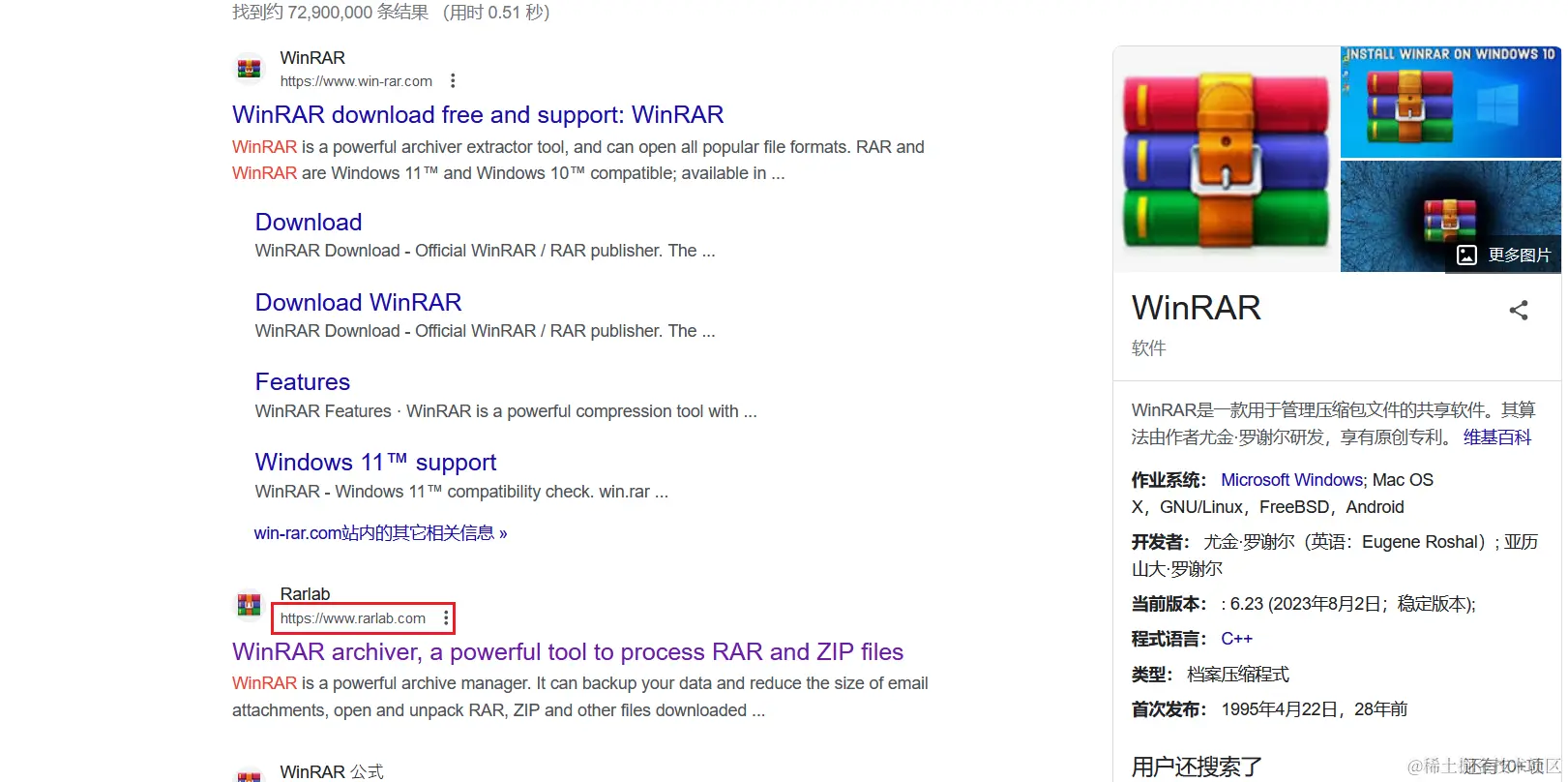Click the WinRAR favicon beside 'WinRAR 公式' result
The width and height of the screenshot is (1568, 782).
pos(250,776)
